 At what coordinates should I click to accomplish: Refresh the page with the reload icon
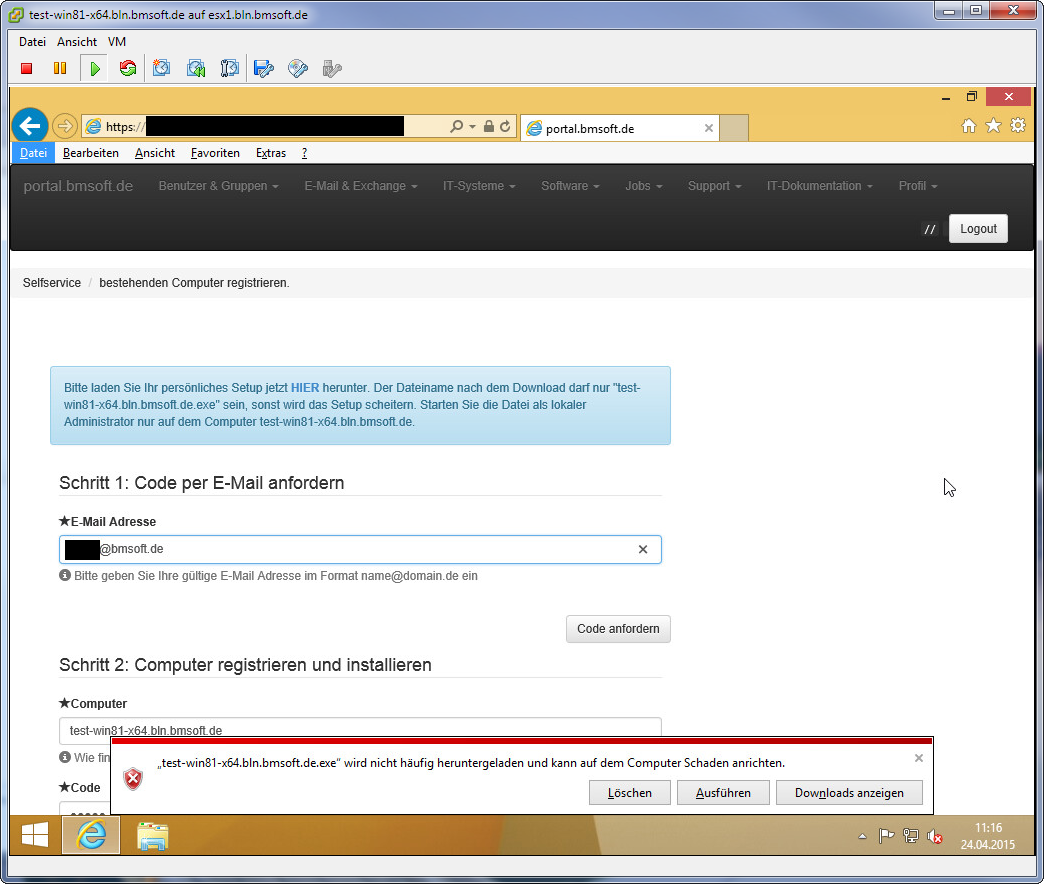click(505, 126)
